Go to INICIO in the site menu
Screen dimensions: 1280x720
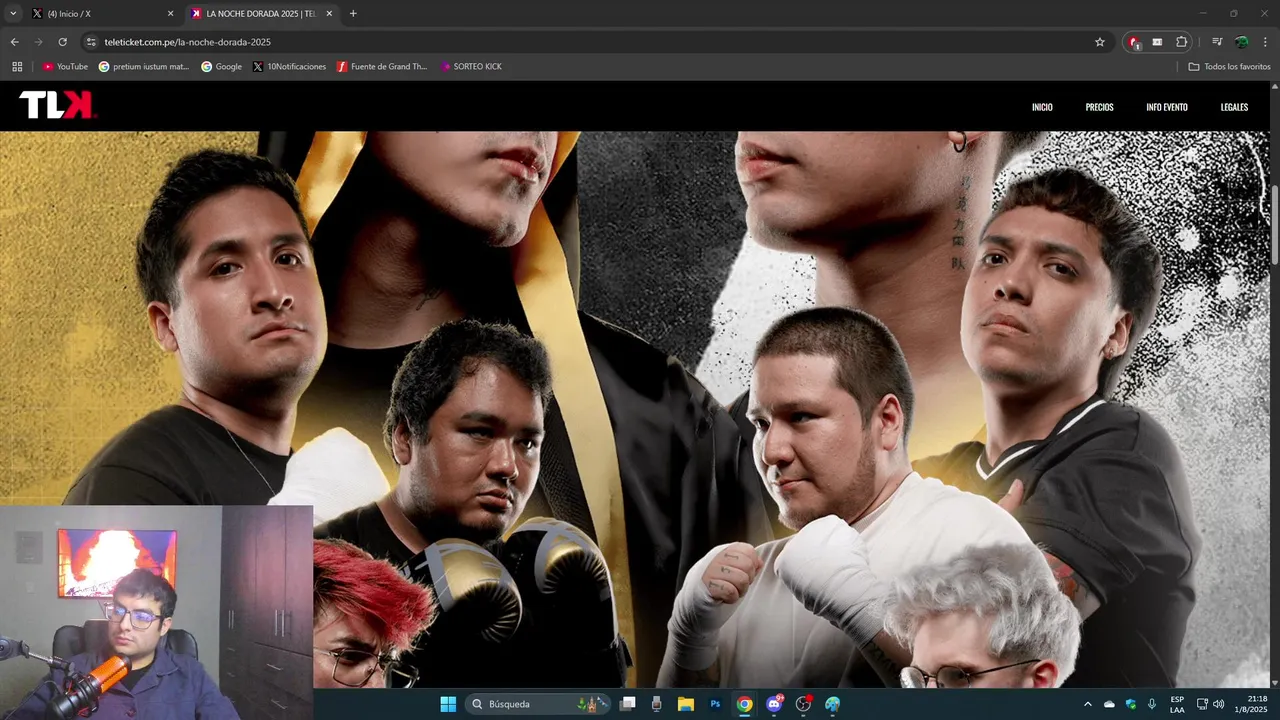pyautogui.click(x=1042, y=107)
